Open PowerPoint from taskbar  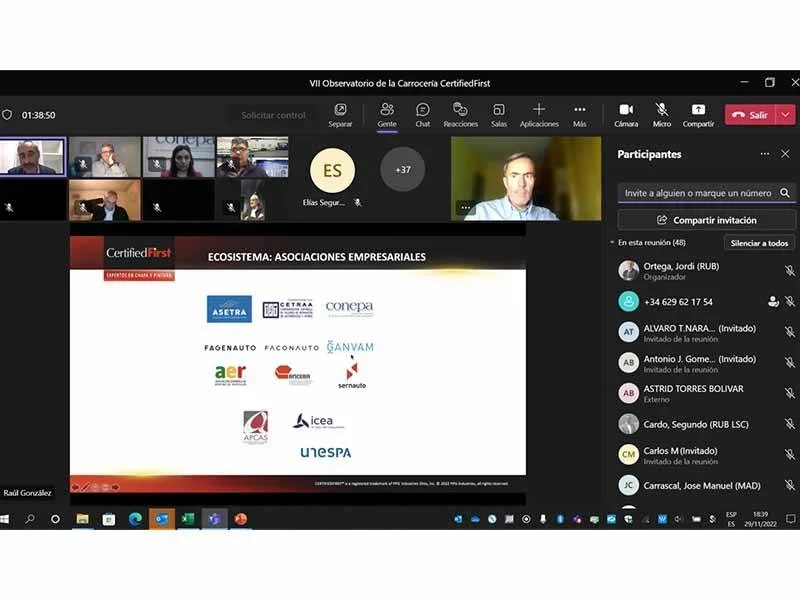coord(241,519)
